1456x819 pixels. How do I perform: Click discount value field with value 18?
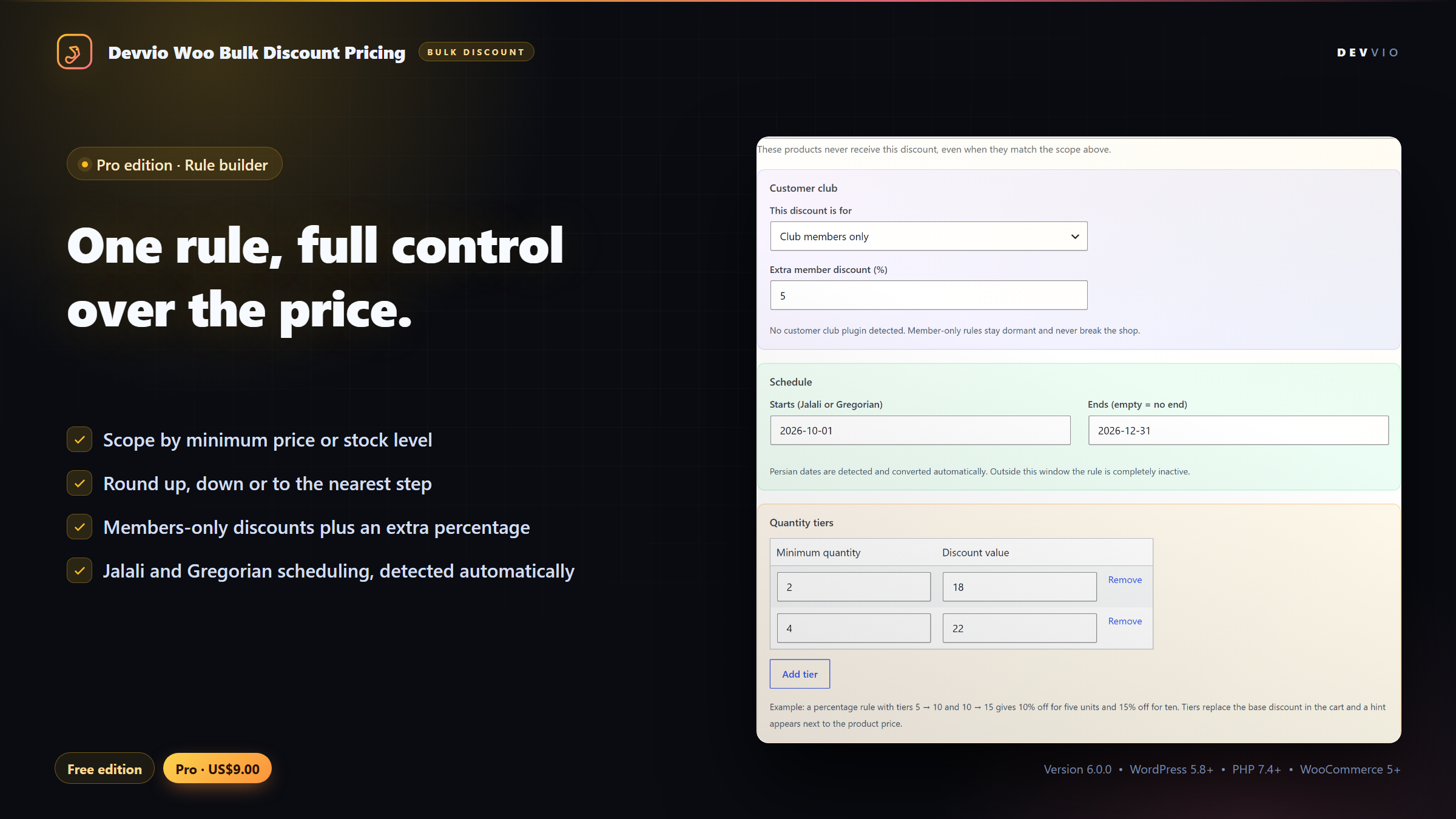[x=1019, y=587]
